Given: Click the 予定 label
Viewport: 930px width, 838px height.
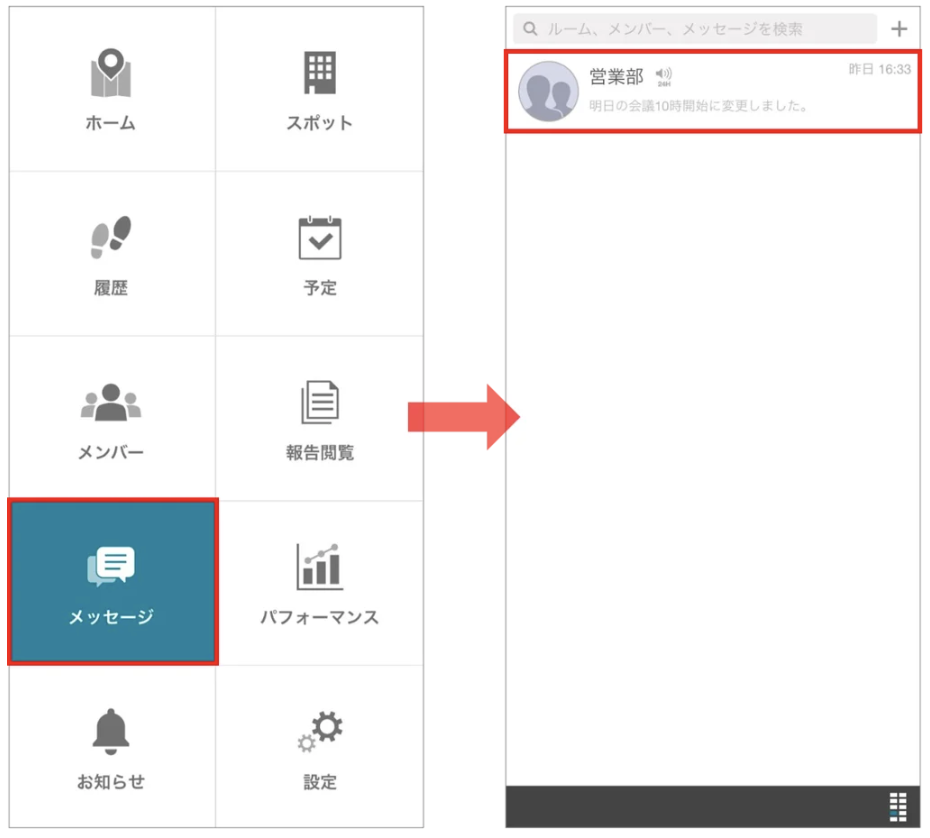Looking at the screenshot, I should tap(320, 288).
